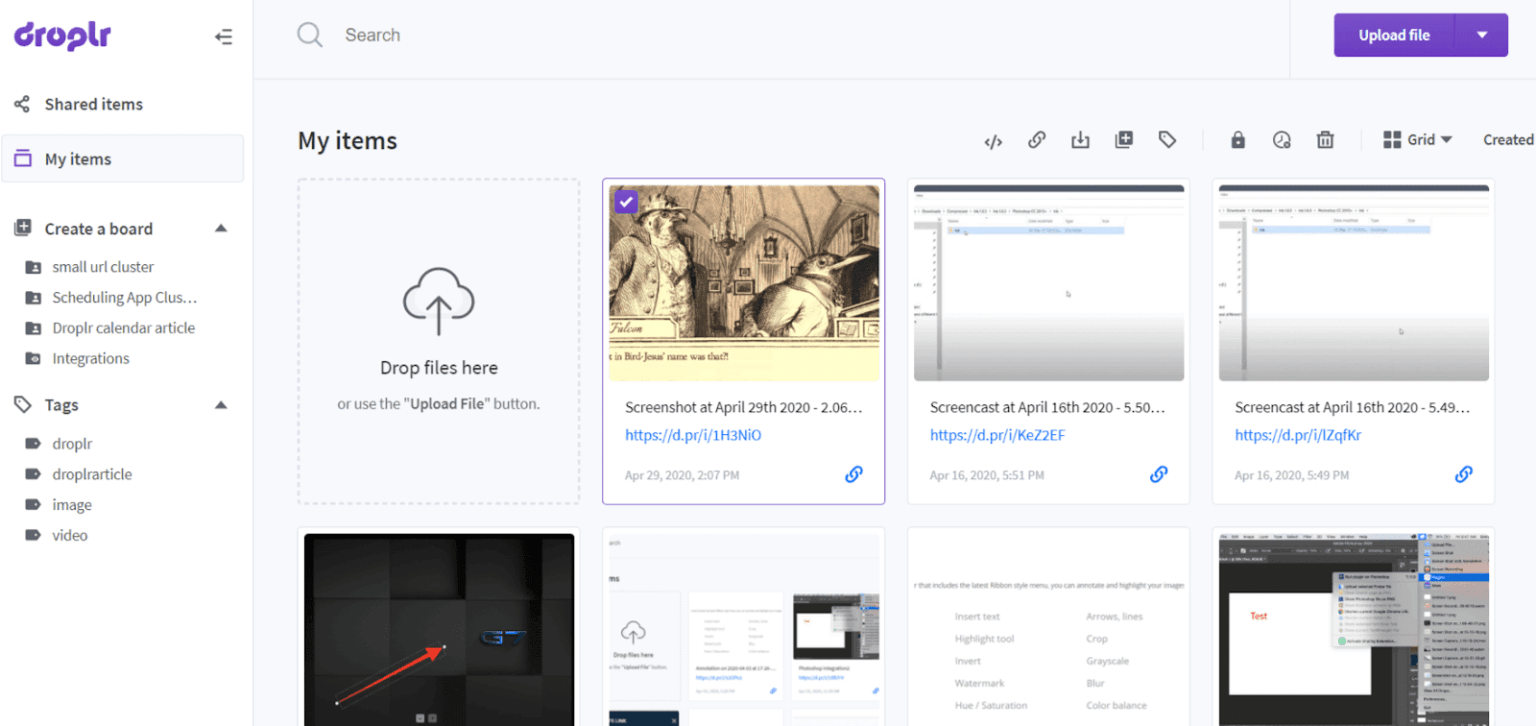1536x726 pixels.
Task: Deselect the checkbox on the April 29th screenshot
Action: coord(625,201)
